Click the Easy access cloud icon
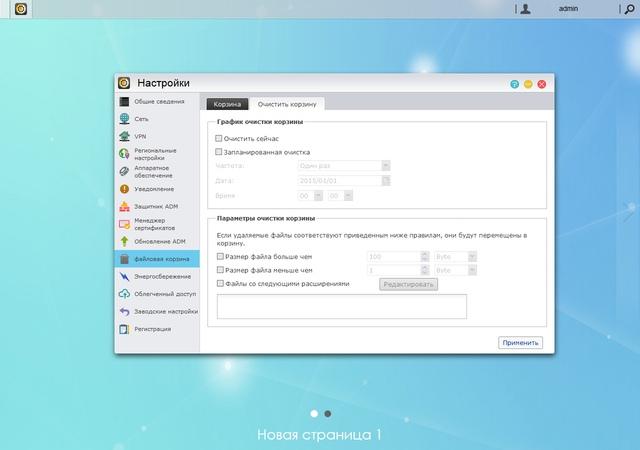The image size is (640, 450). [124, 294]
